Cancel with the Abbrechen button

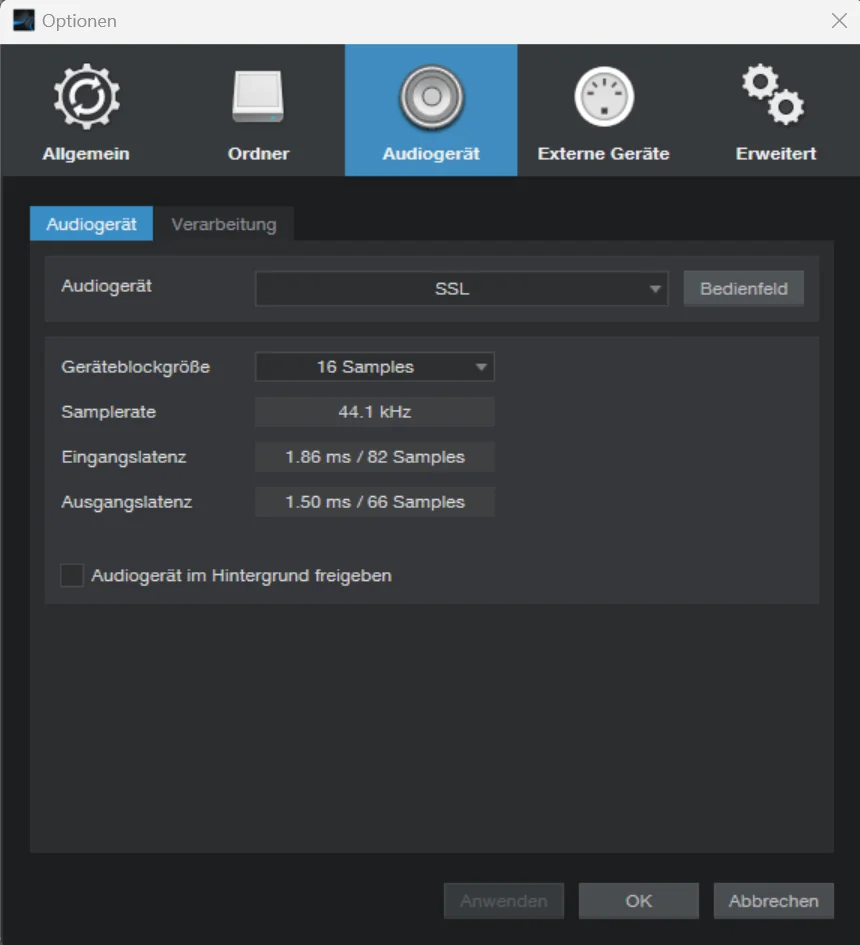pos(774,901)
